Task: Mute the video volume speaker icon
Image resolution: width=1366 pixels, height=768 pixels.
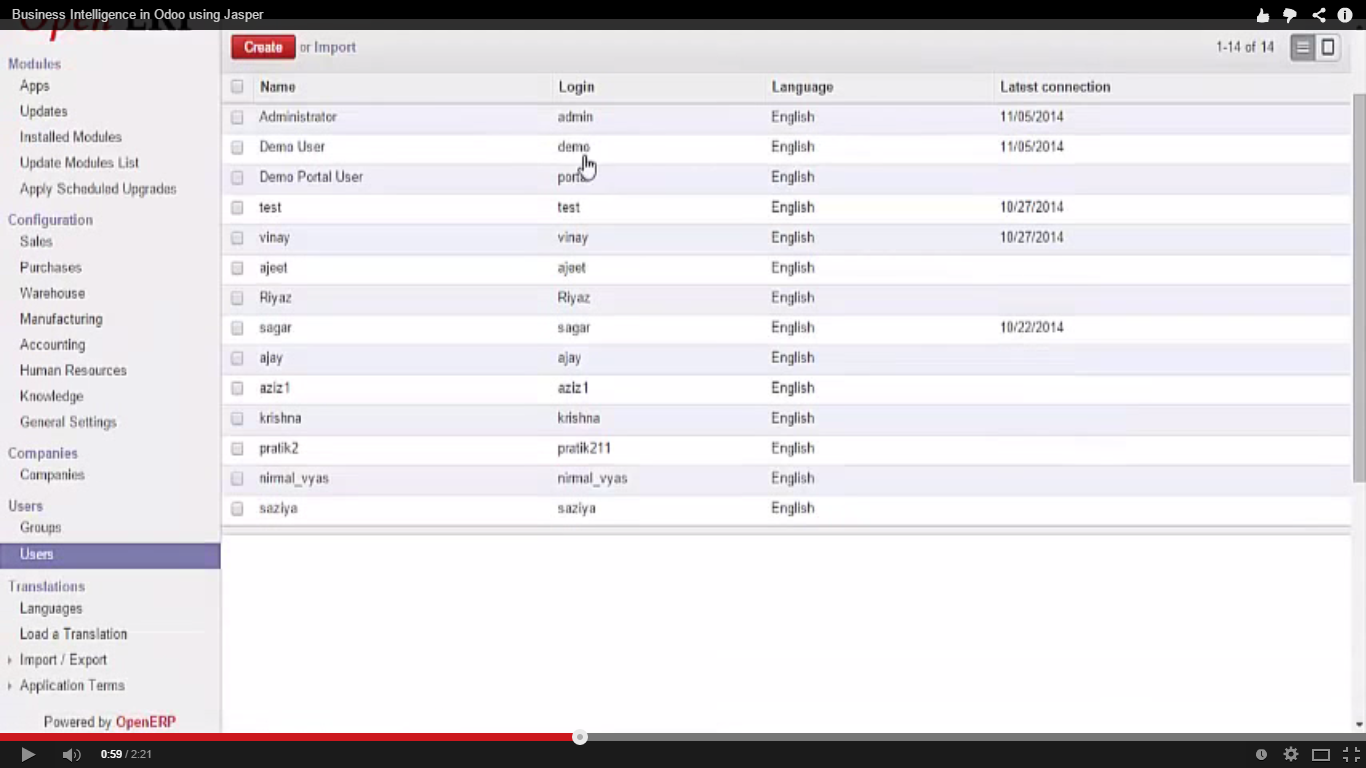Action: click(x=71, y=754)
